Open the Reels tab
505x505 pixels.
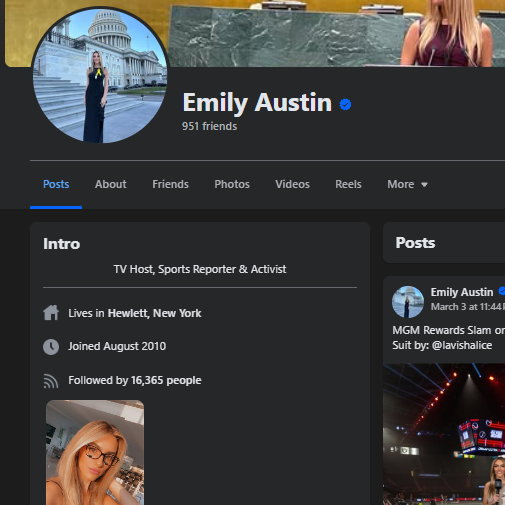pyautogui.click(x=348, y=184)
